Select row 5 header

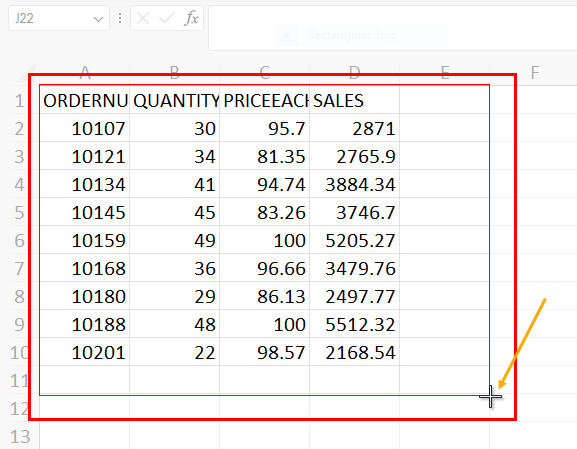point(20,212)
